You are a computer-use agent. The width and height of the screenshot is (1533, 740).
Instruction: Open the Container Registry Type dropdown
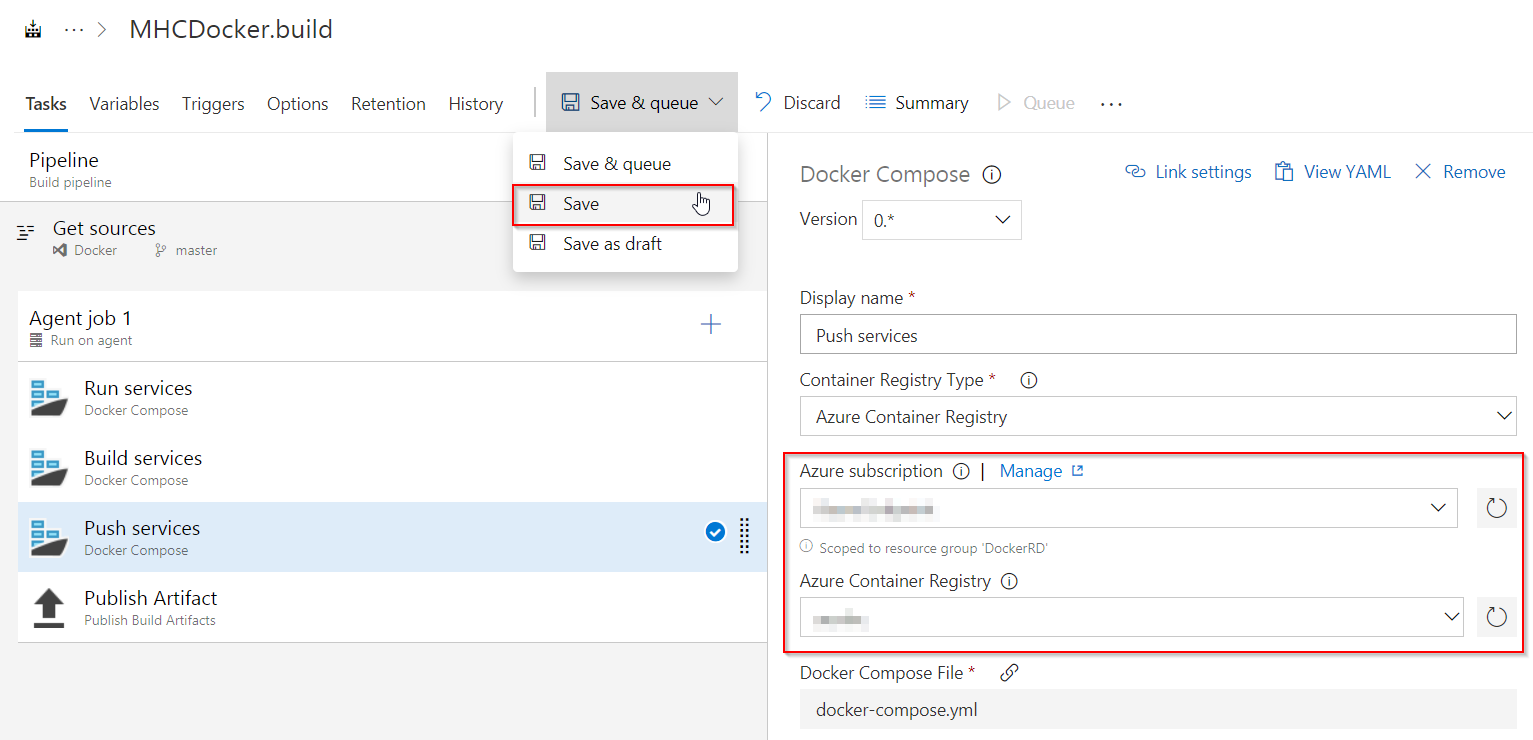tap(1158, 416)
